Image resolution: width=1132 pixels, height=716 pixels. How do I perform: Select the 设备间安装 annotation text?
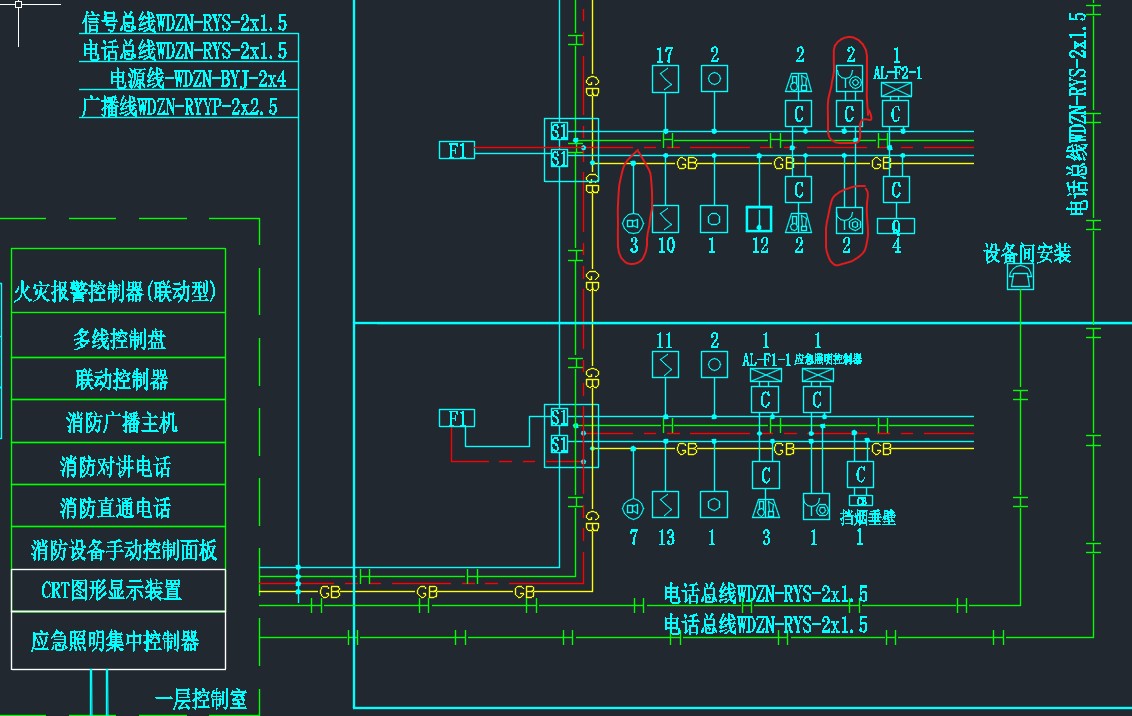tap(1027, 253)
